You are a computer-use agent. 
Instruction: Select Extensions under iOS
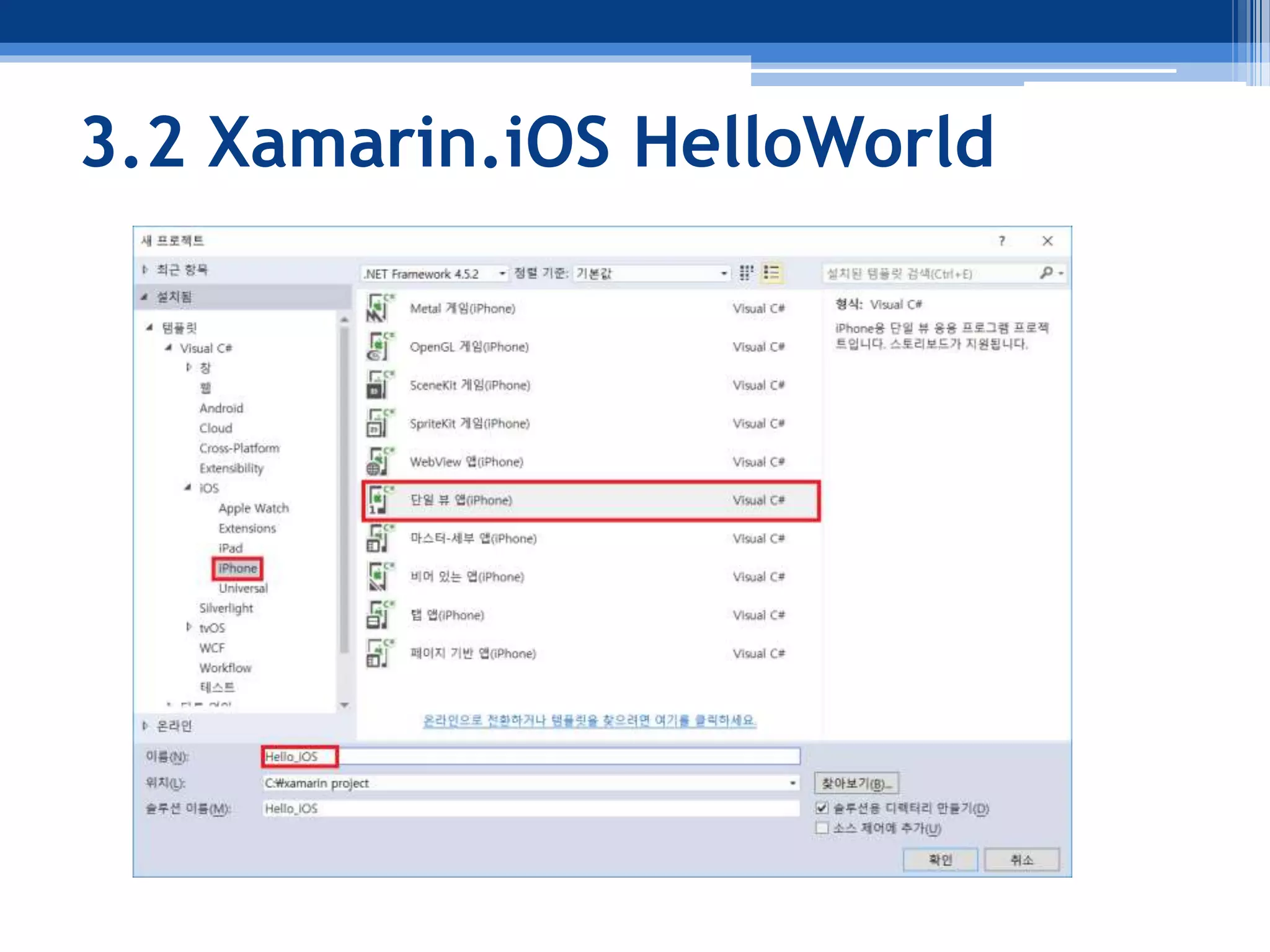click(x=247, y=528)
